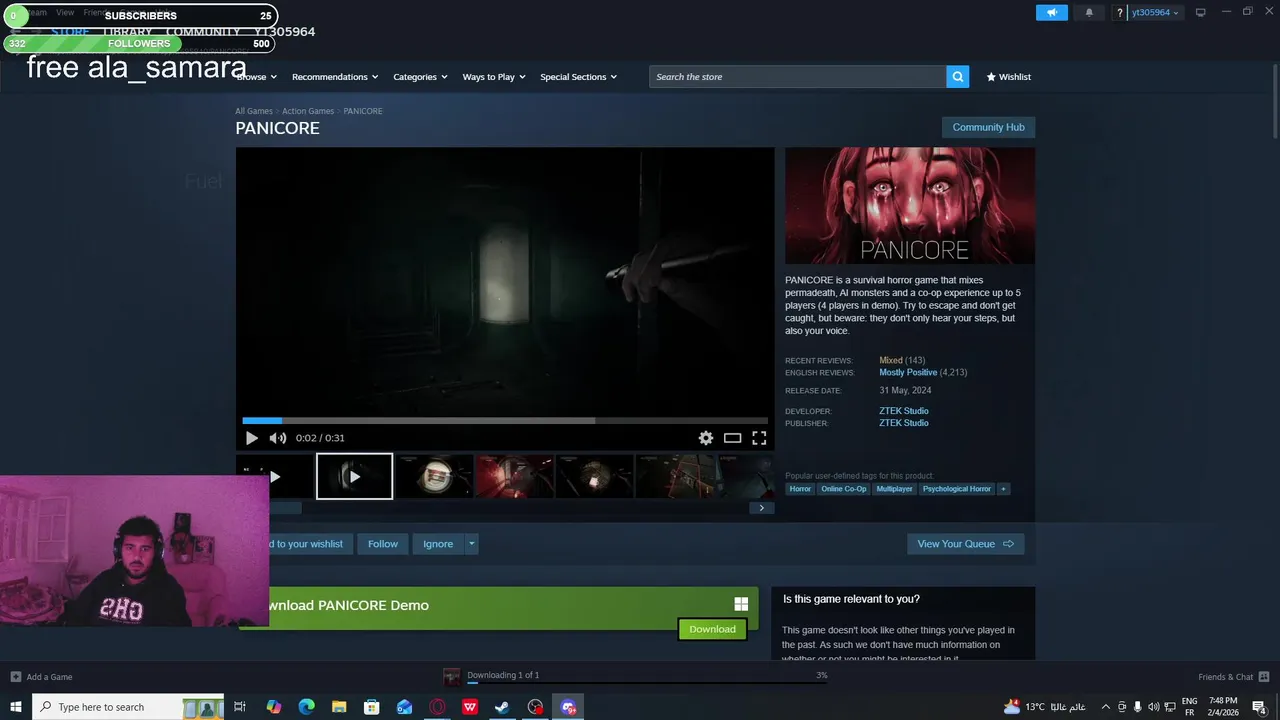Open the Multiplayer tag
Viewport: 1280px width, 720px height.
894,489
